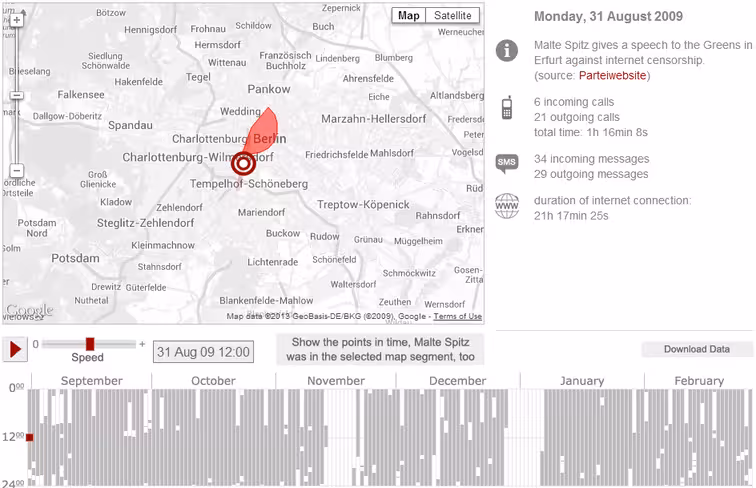Viewport: 756px width, 488px height.
Task: Click the info icon beside the speech note
Action: [x=507, y=51]
